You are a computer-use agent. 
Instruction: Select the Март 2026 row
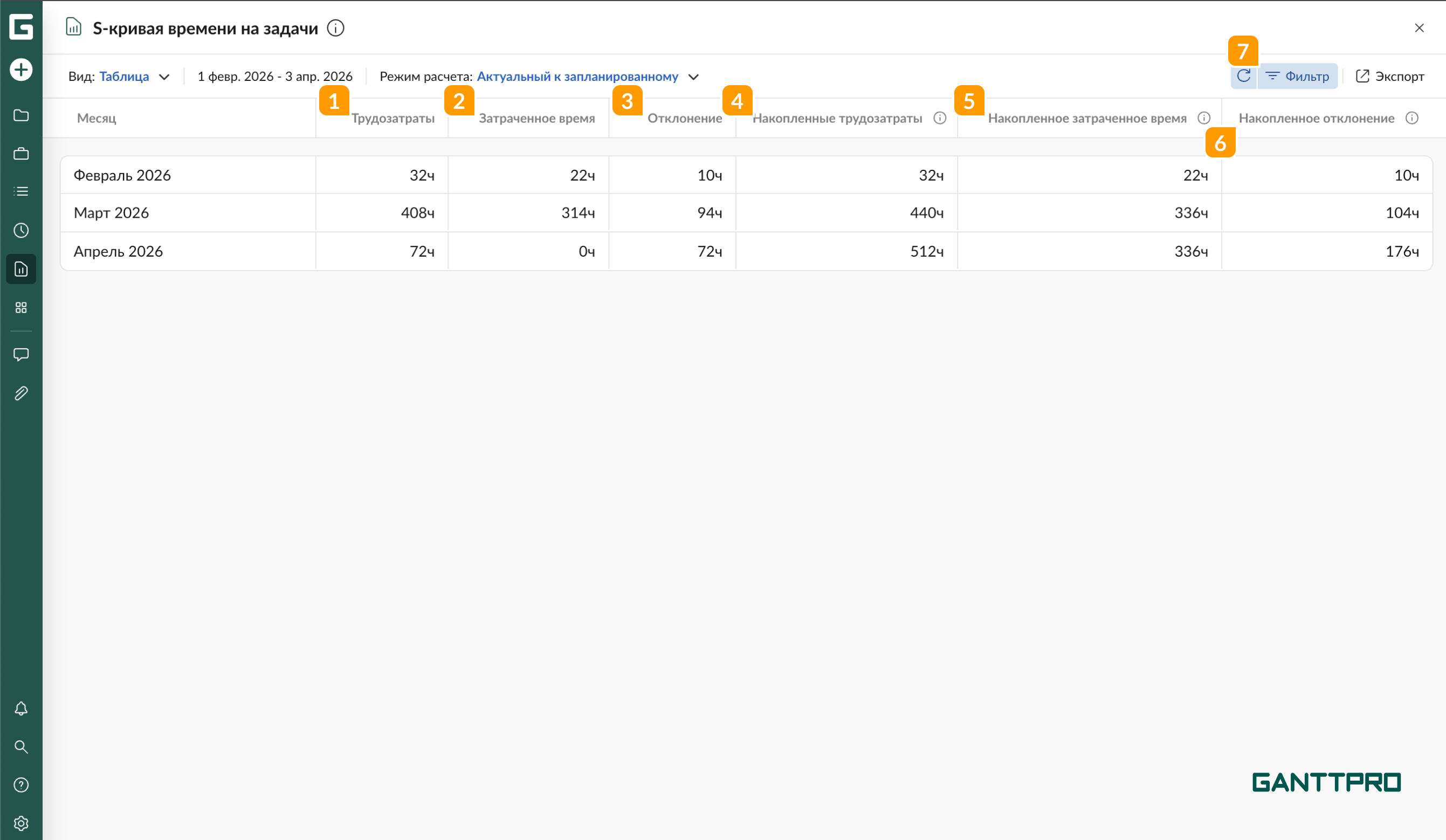click(111, 213)
